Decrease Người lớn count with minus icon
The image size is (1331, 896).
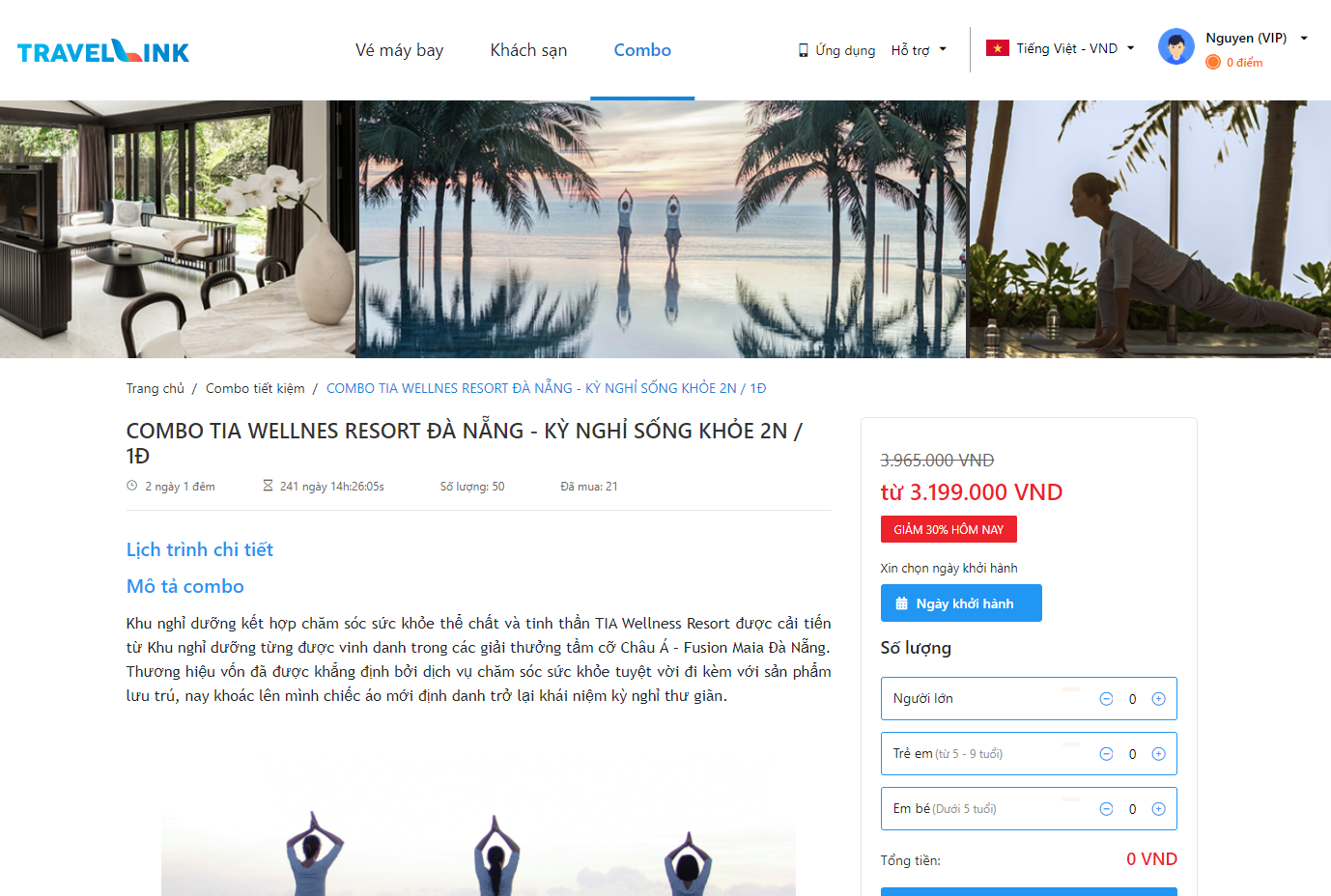pyautogui.click(x=1106, y=699)
